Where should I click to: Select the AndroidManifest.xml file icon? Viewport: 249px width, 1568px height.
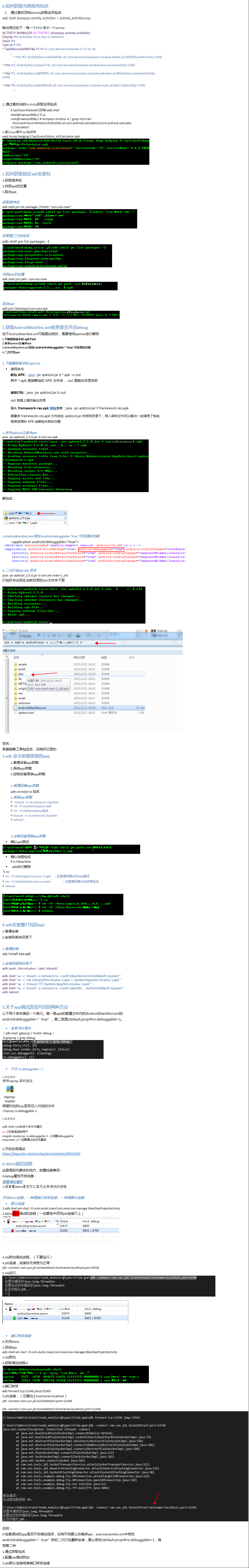point(16,708)
